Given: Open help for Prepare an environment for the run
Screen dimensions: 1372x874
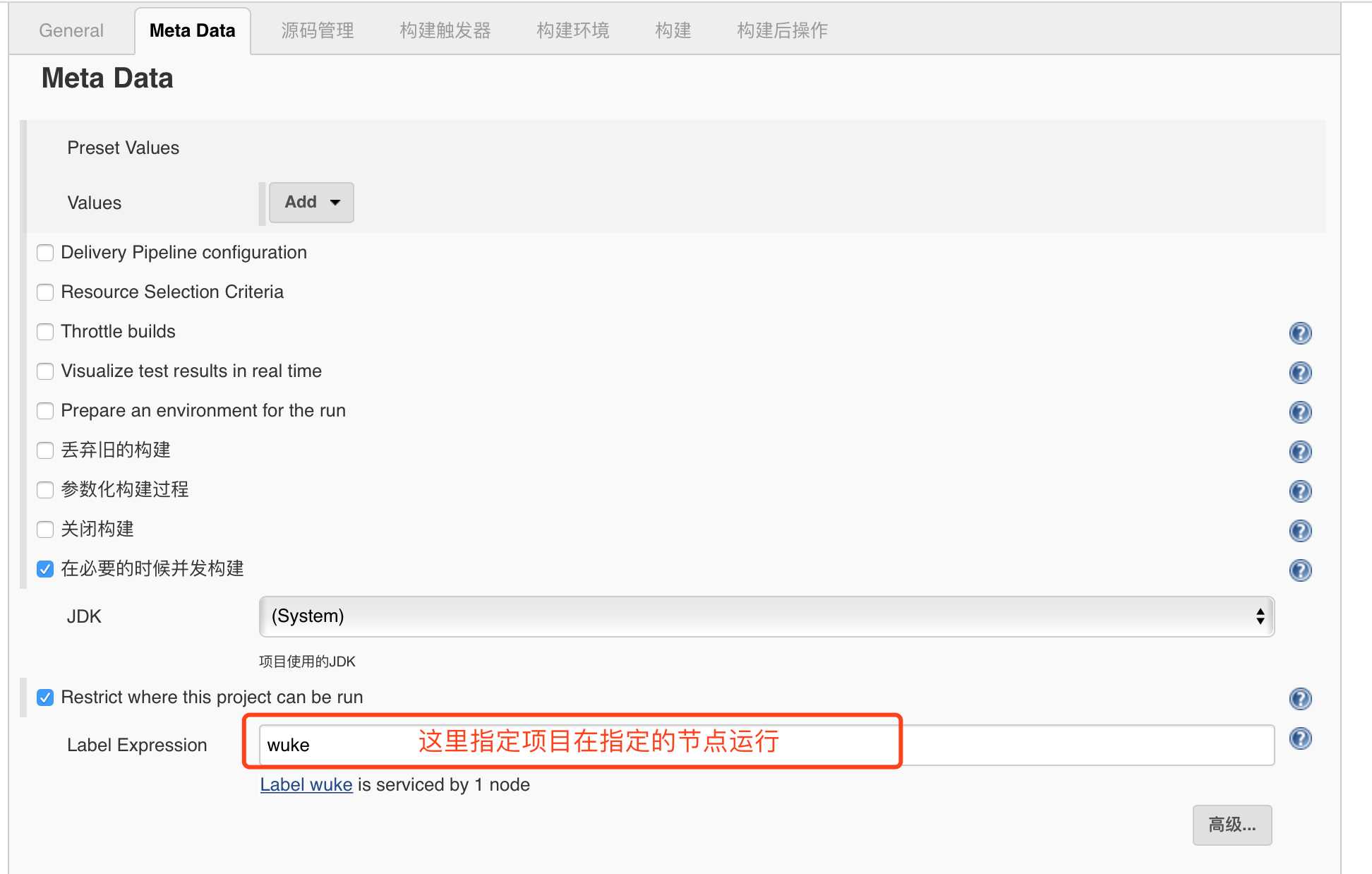Looking at the screenshot, I should point(1300,412).
